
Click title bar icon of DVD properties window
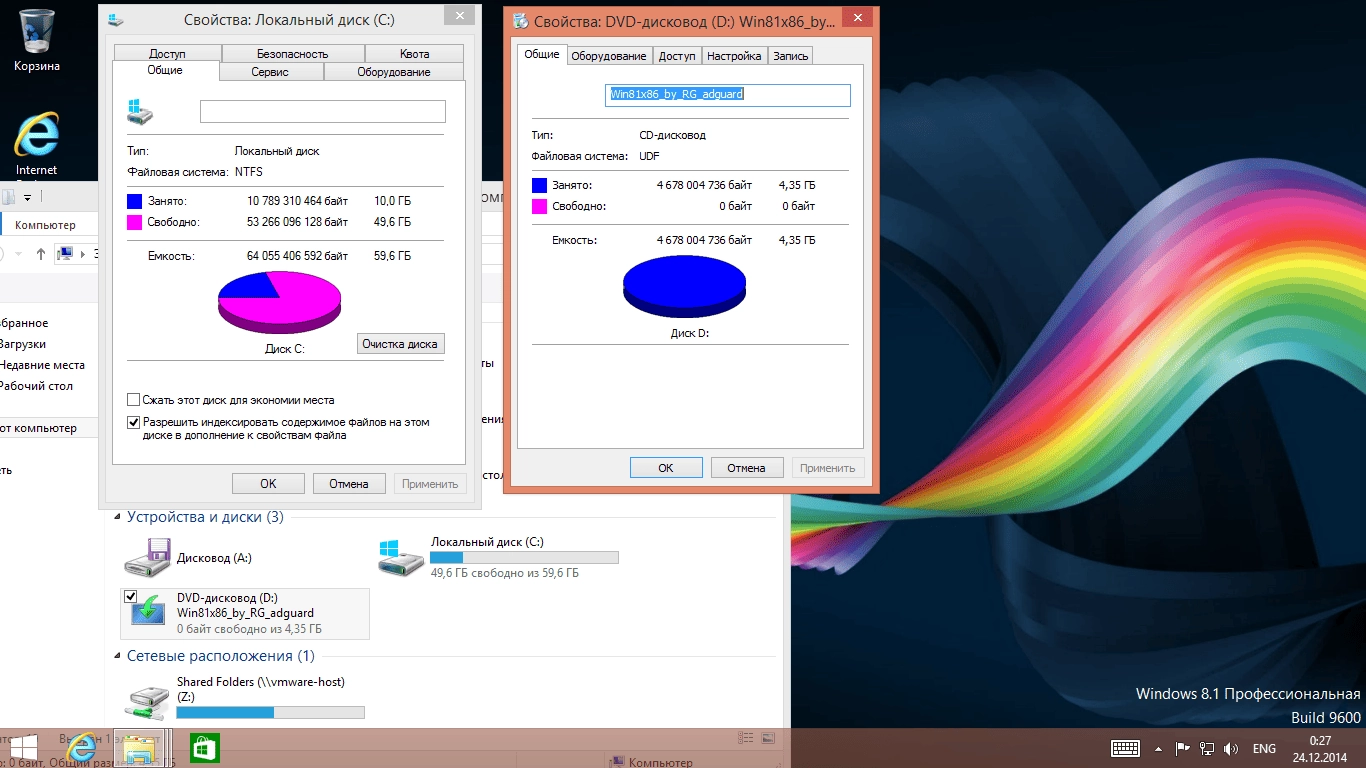click(x=520, y=20)
